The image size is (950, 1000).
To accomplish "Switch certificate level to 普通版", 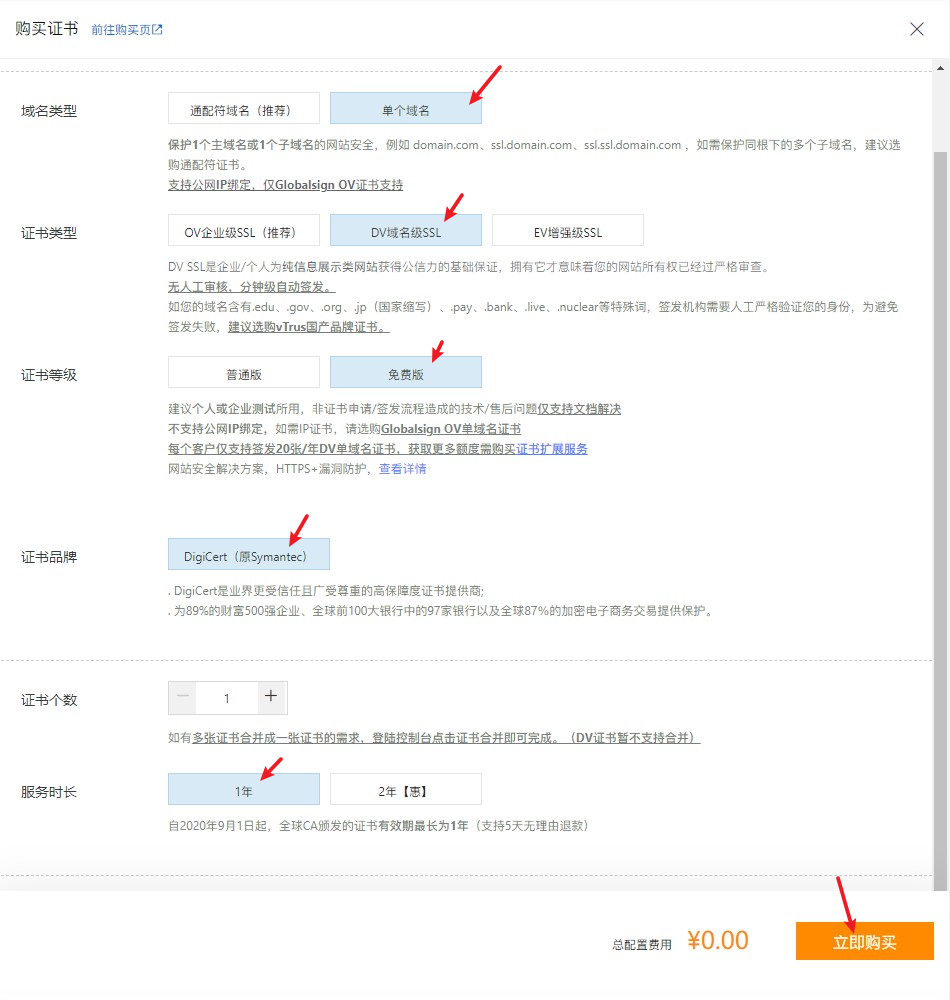I will point(243,371).
